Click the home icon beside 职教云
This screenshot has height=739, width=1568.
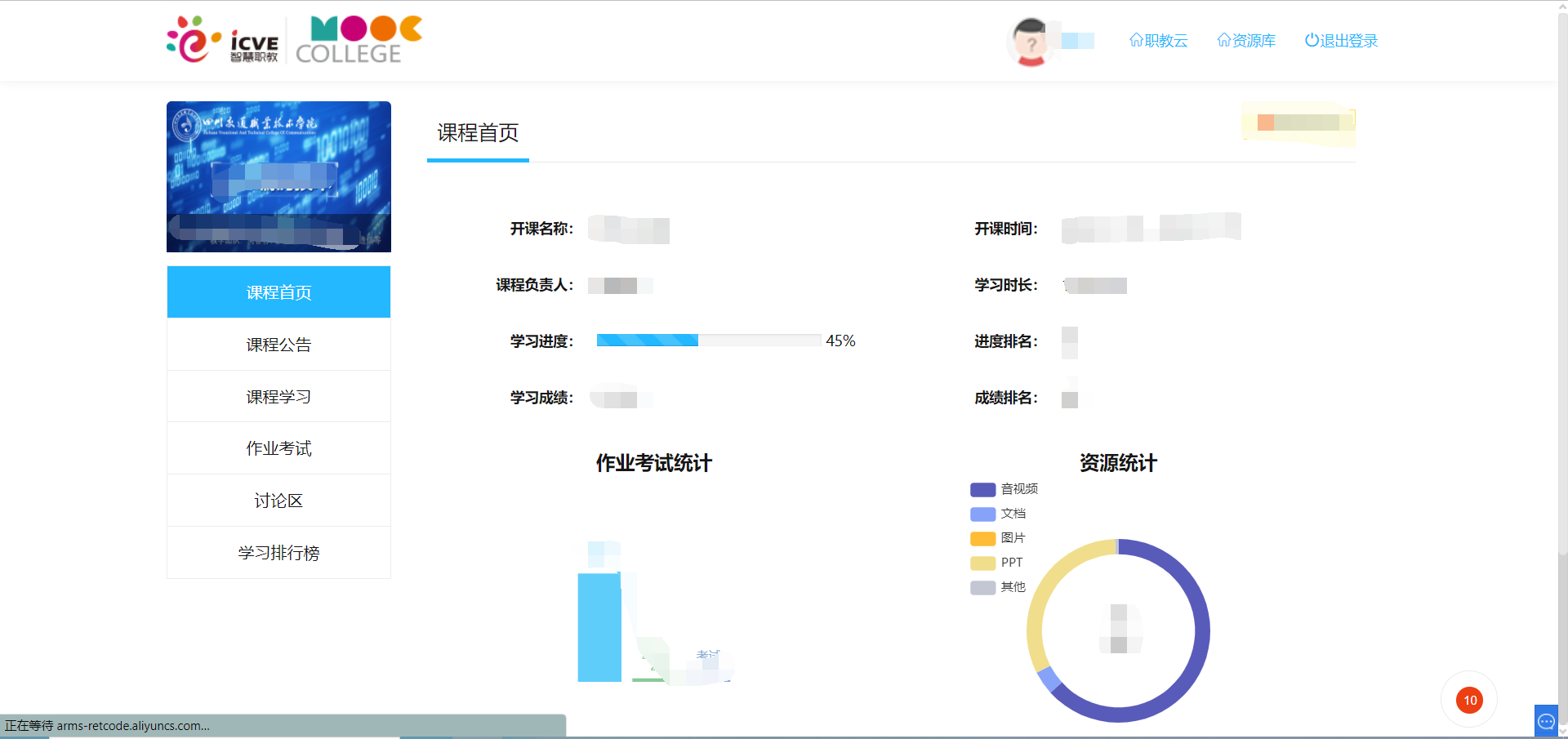click(1136, 39)
